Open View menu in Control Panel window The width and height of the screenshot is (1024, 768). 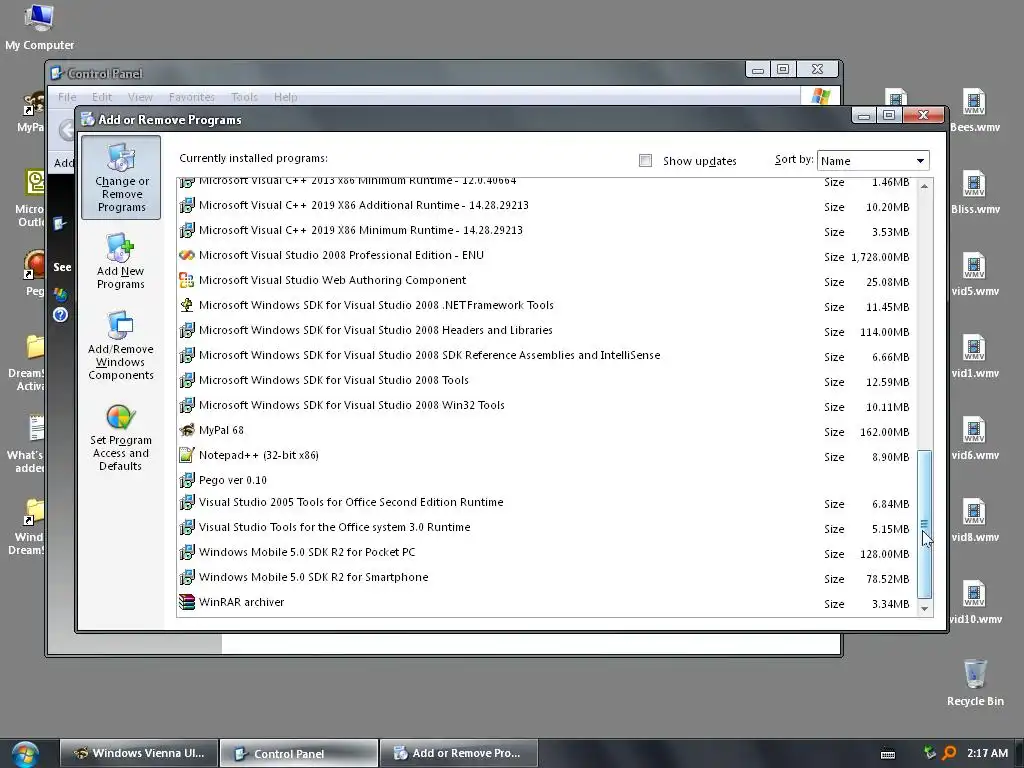click(140, 97)
